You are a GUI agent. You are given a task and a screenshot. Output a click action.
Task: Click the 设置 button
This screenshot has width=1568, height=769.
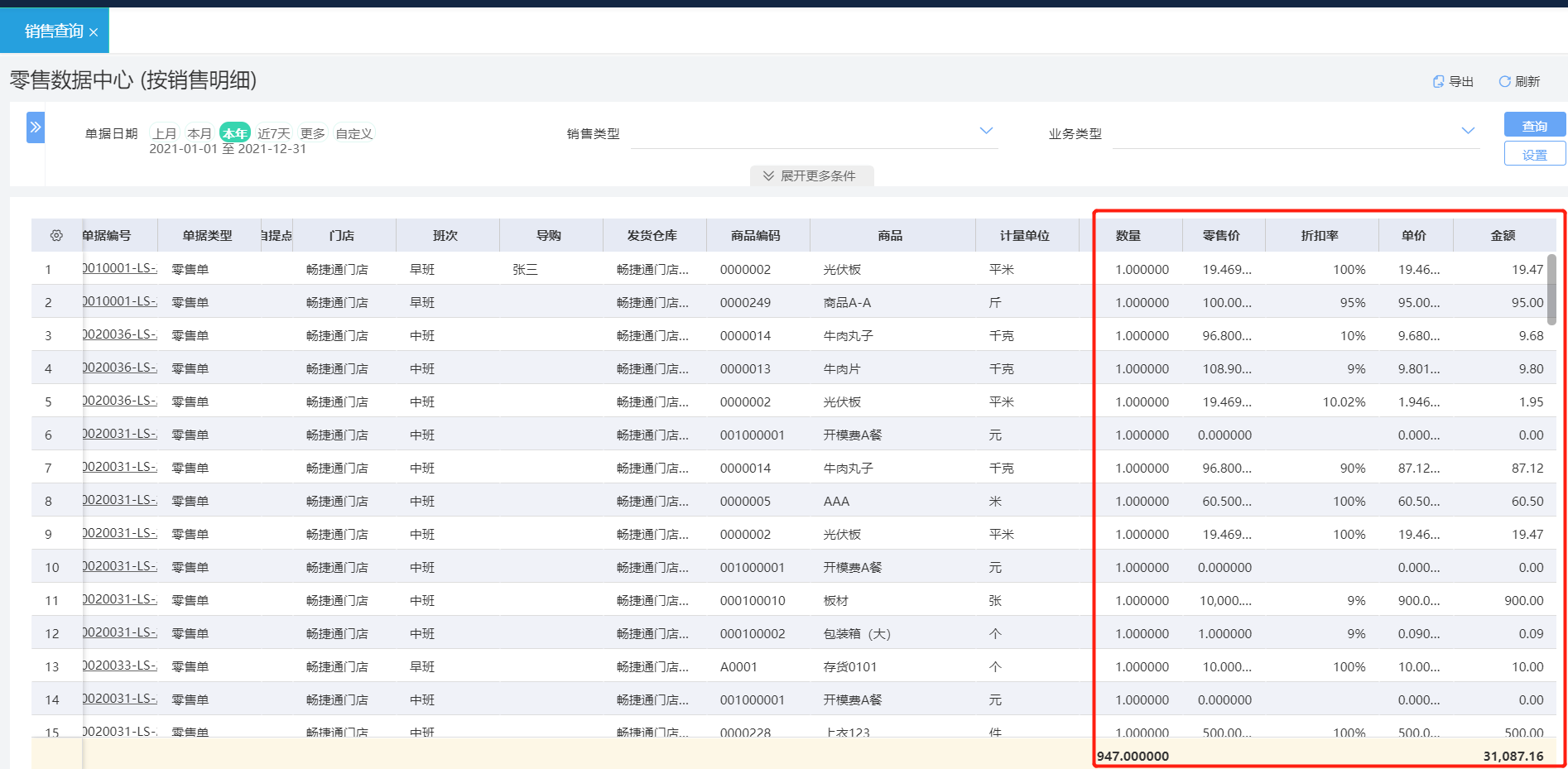click(x=1535, y=154)
